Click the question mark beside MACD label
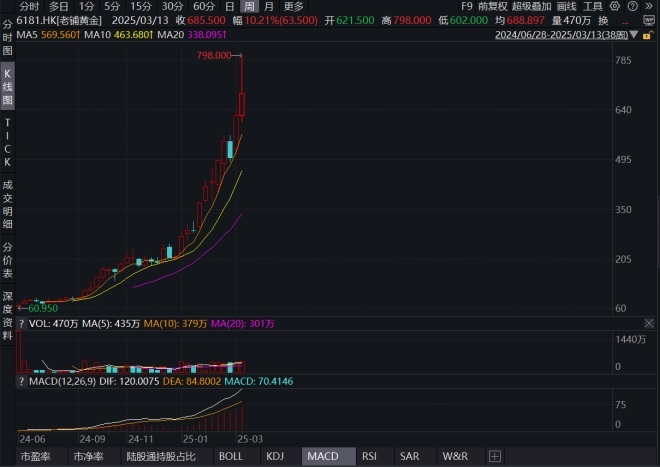 [22, 381]
